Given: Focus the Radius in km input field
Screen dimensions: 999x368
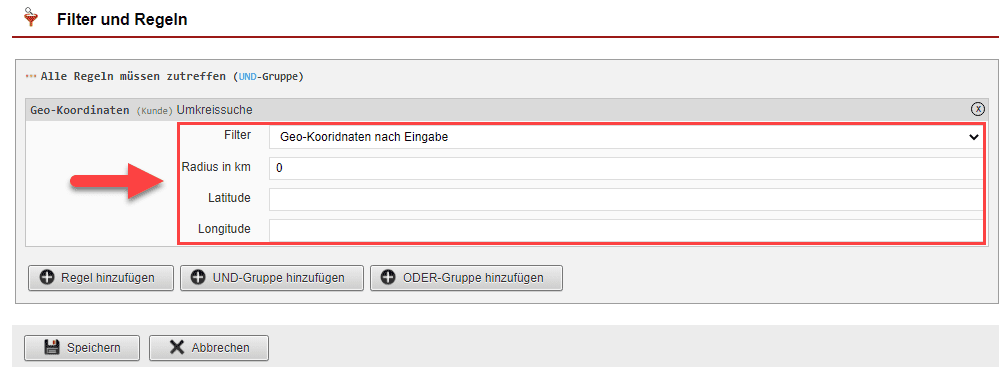Looking at the screenshot, I should tap(626, 168).
